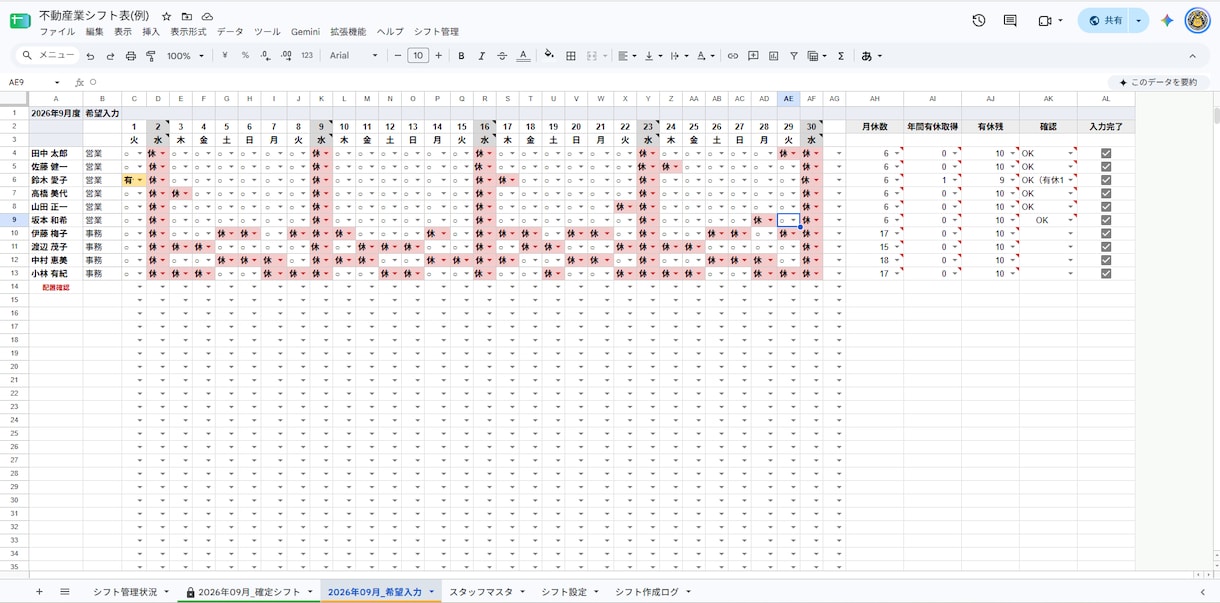The width and height of the screenshot is (1220, 603).
Task: Open the Gemini sparkle icon
Action: click(x=1167, y=20)
